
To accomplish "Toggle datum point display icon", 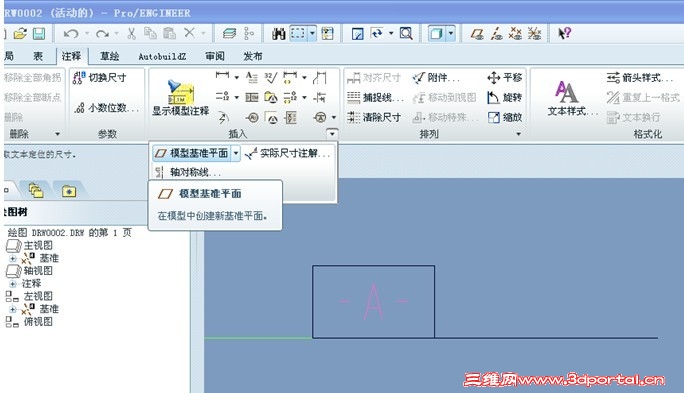I will click(515, 34).
